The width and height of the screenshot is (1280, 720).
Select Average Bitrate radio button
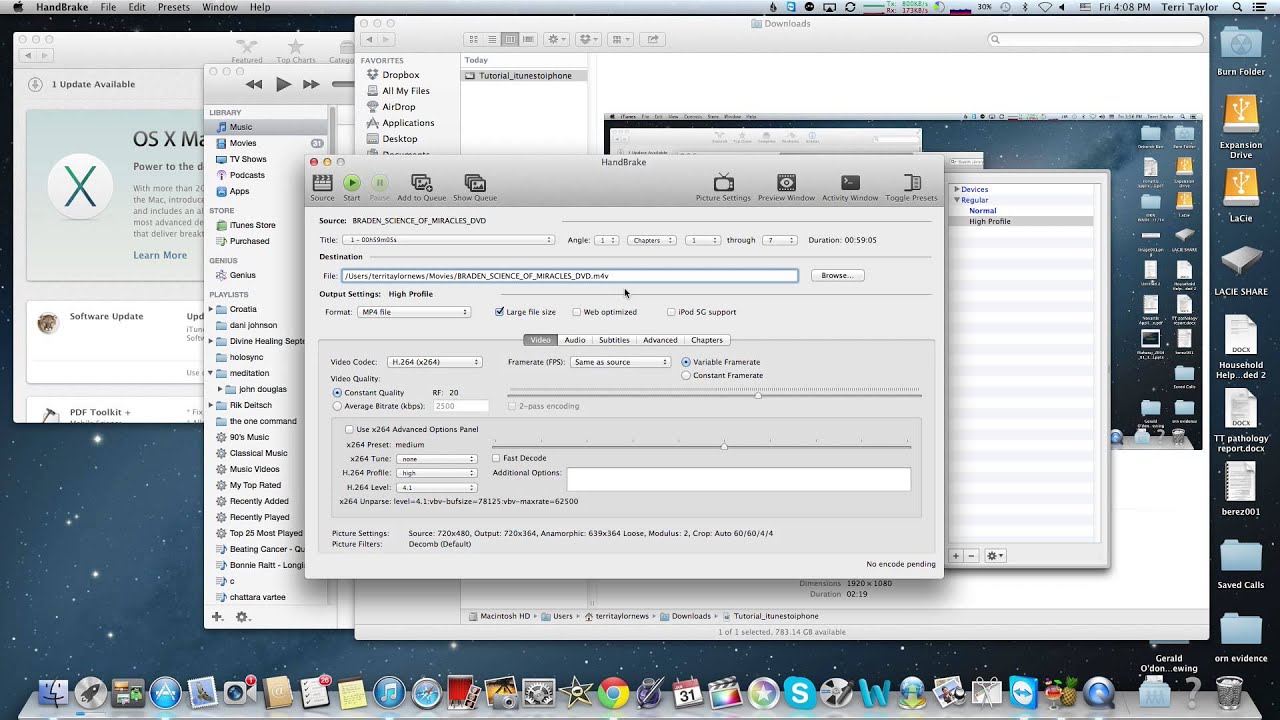(337, 406)
